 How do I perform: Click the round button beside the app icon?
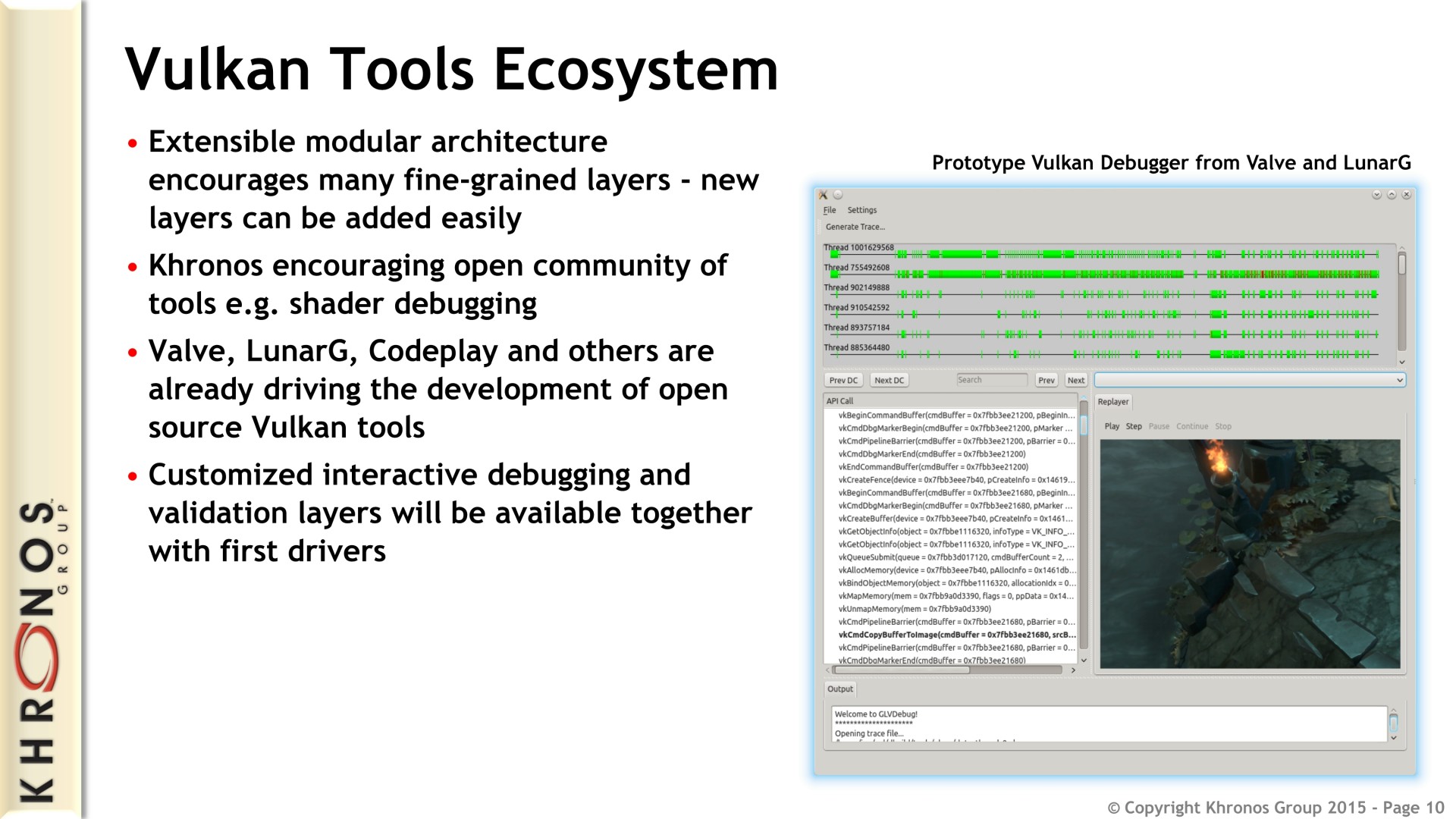(838, 195)
